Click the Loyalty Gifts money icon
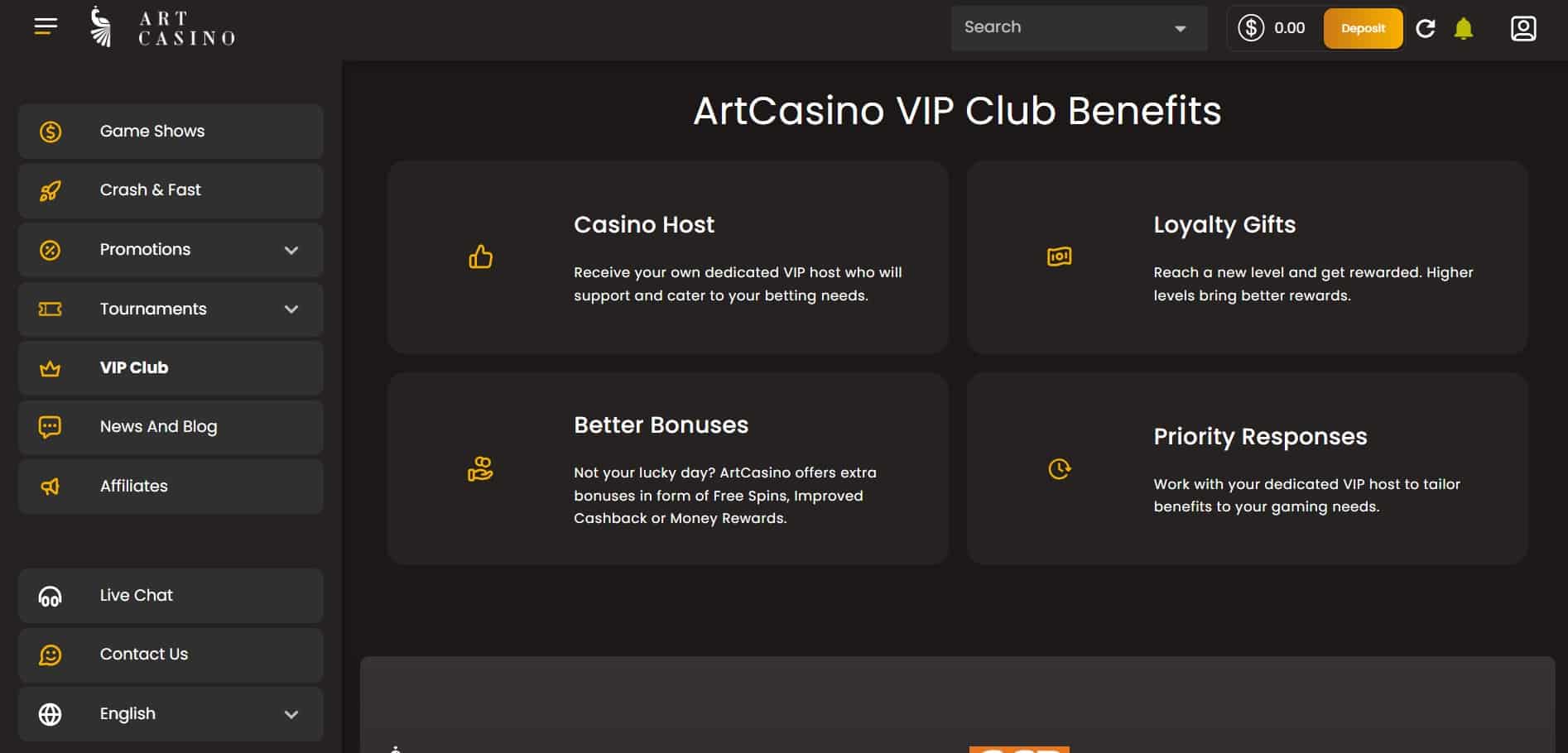Viewport: 1568px width, 753px height. pyautogui.click(x=1059, y=257)
